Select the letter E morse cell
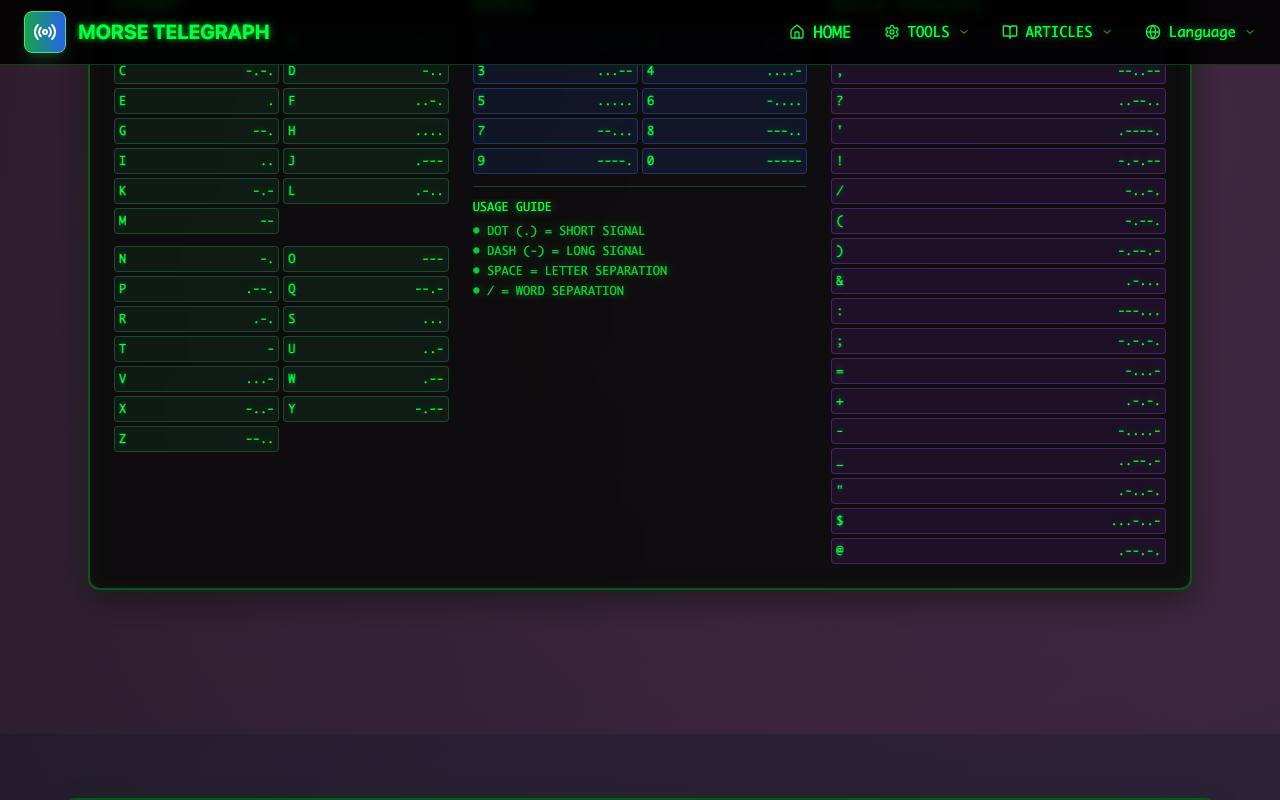 196,101
